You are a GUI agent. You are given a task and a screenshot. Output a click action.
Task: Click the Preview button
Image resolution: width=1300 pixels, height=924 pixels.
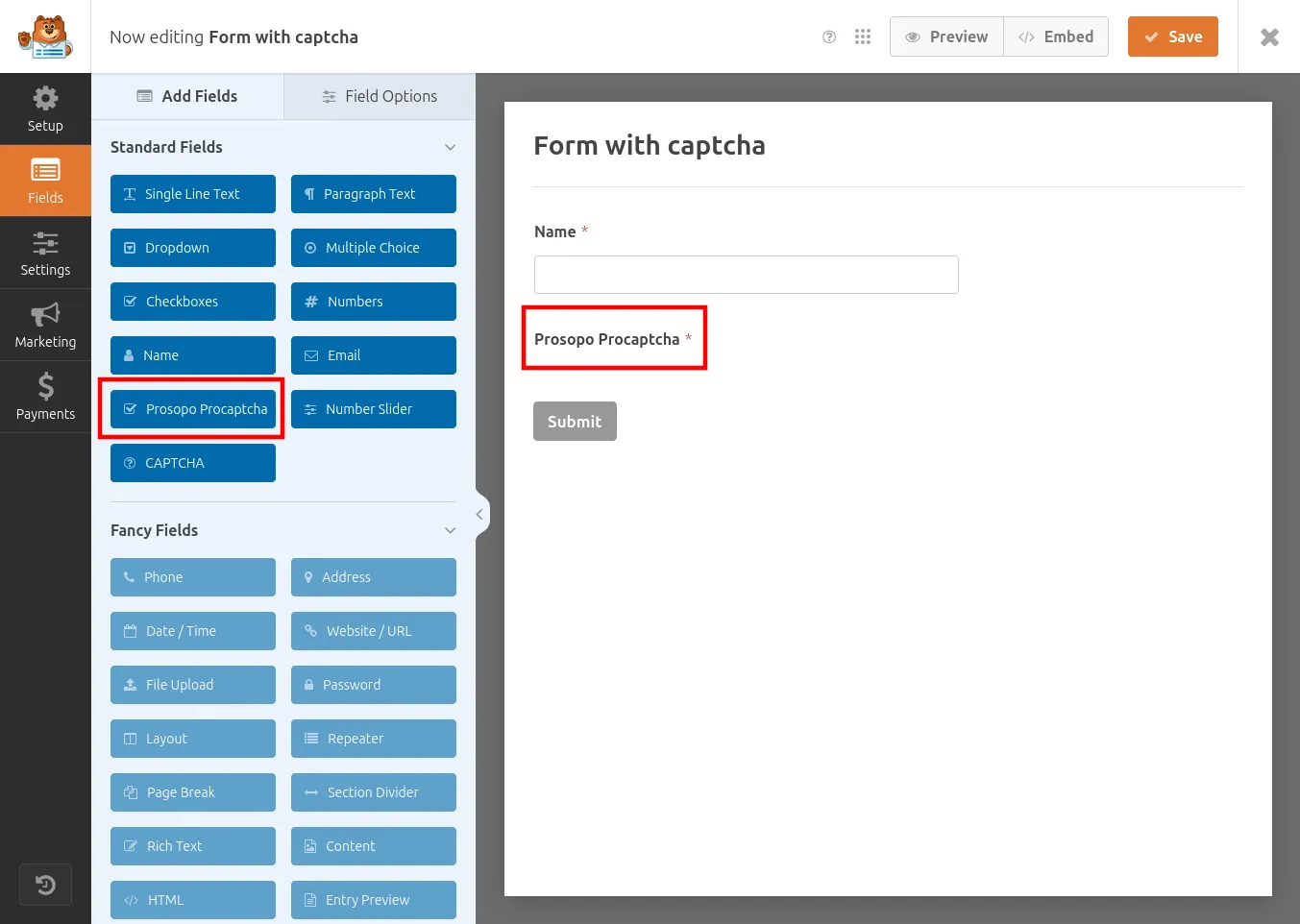point(946,36)
